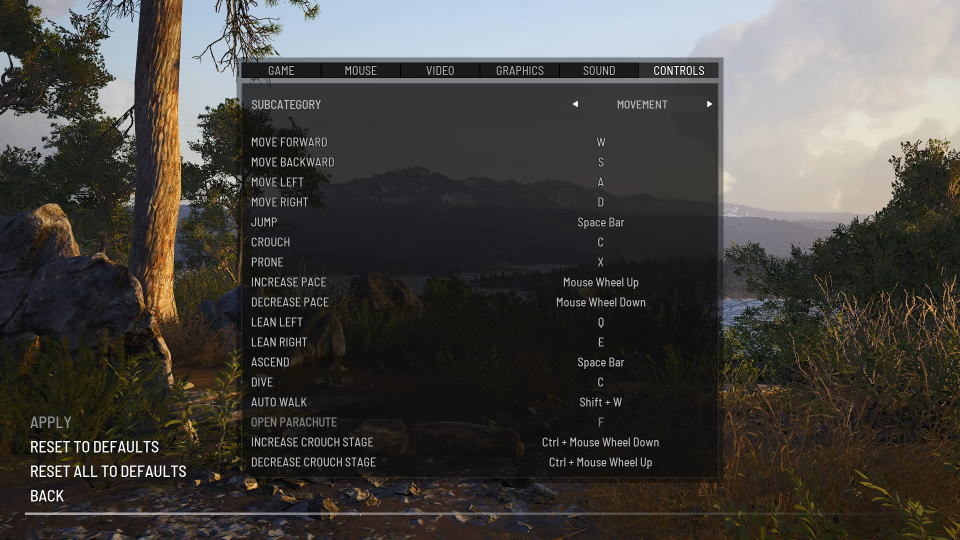Click Reset All to Defaults
The image size is (960, 540).
coord(108,471)
